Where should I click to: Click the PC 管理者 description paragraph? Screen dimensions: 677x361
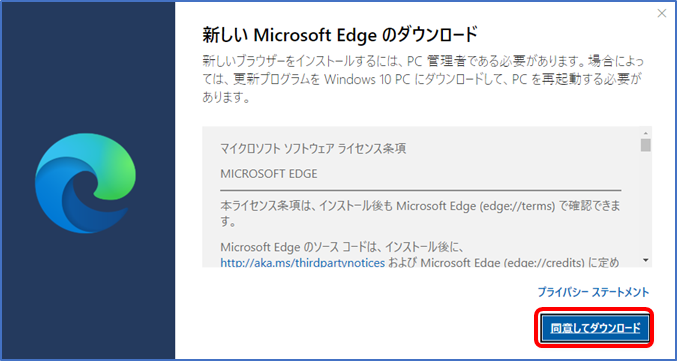click(x=423, y=79)
